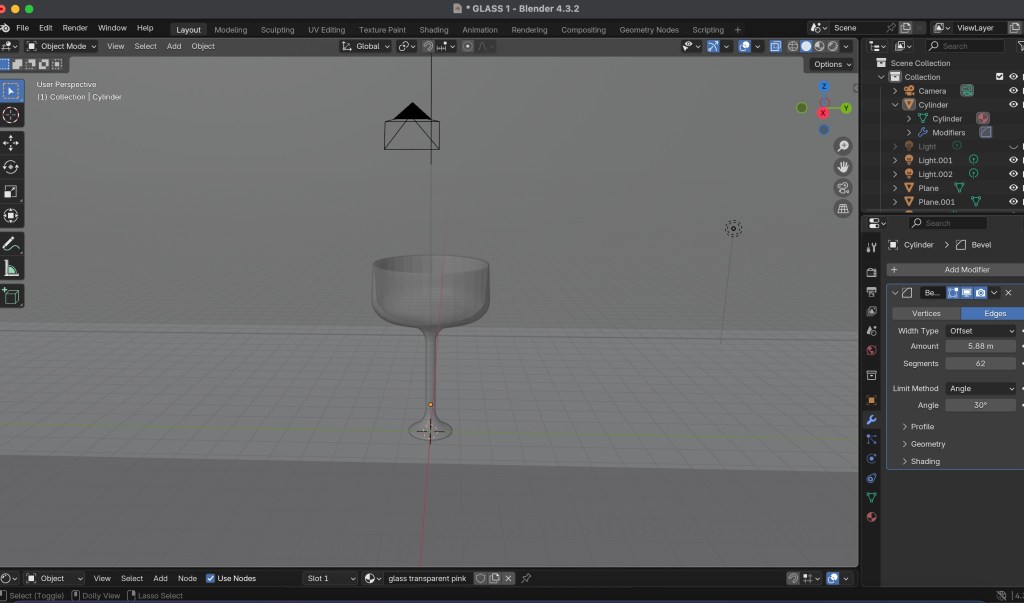Uncheck the Use Nodes checkbox
Screen dimensions: 1024x603
(x=210, y=578)
